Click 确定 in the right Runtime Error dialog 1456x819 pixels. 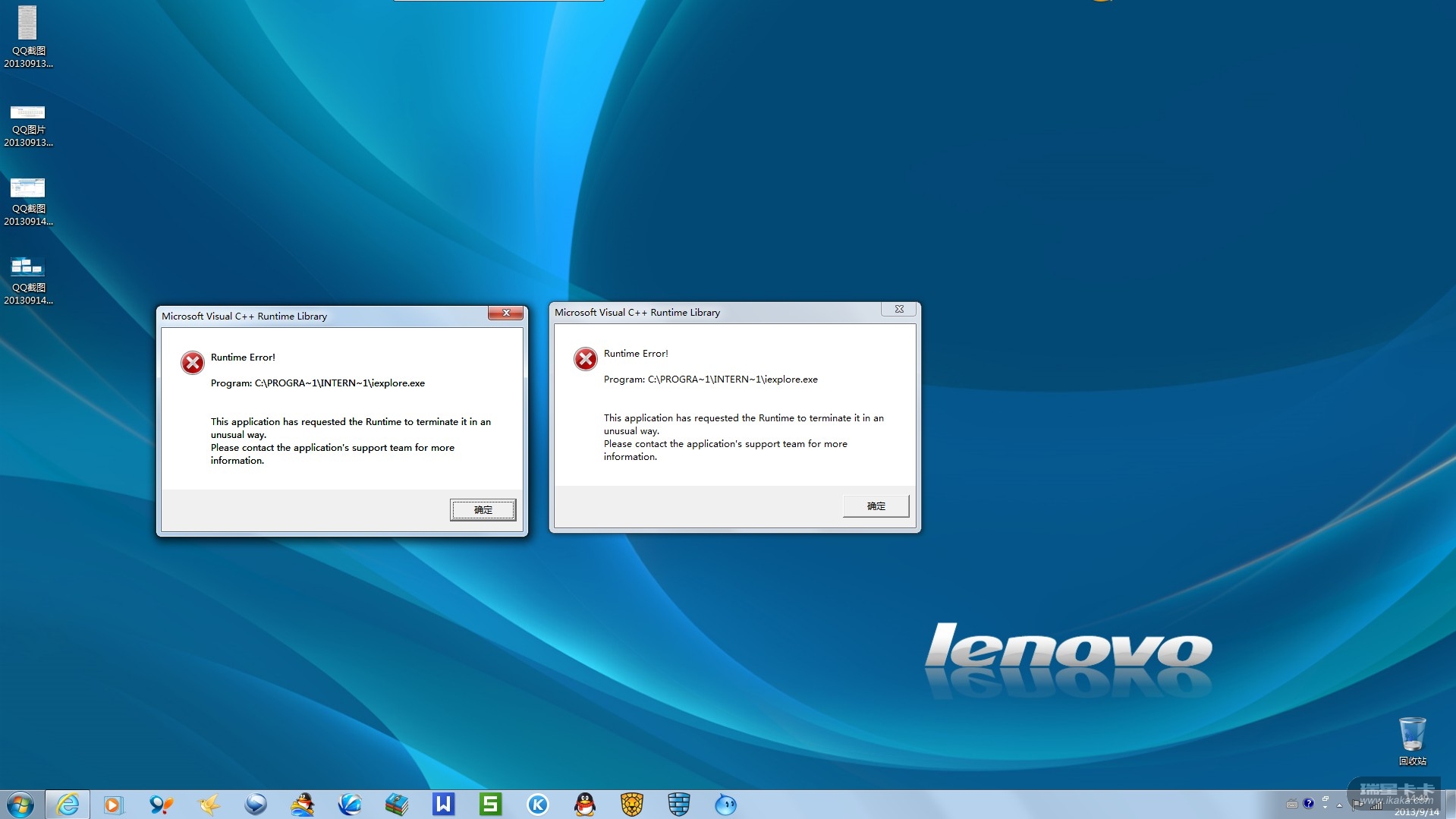click(x=876, y=506)
